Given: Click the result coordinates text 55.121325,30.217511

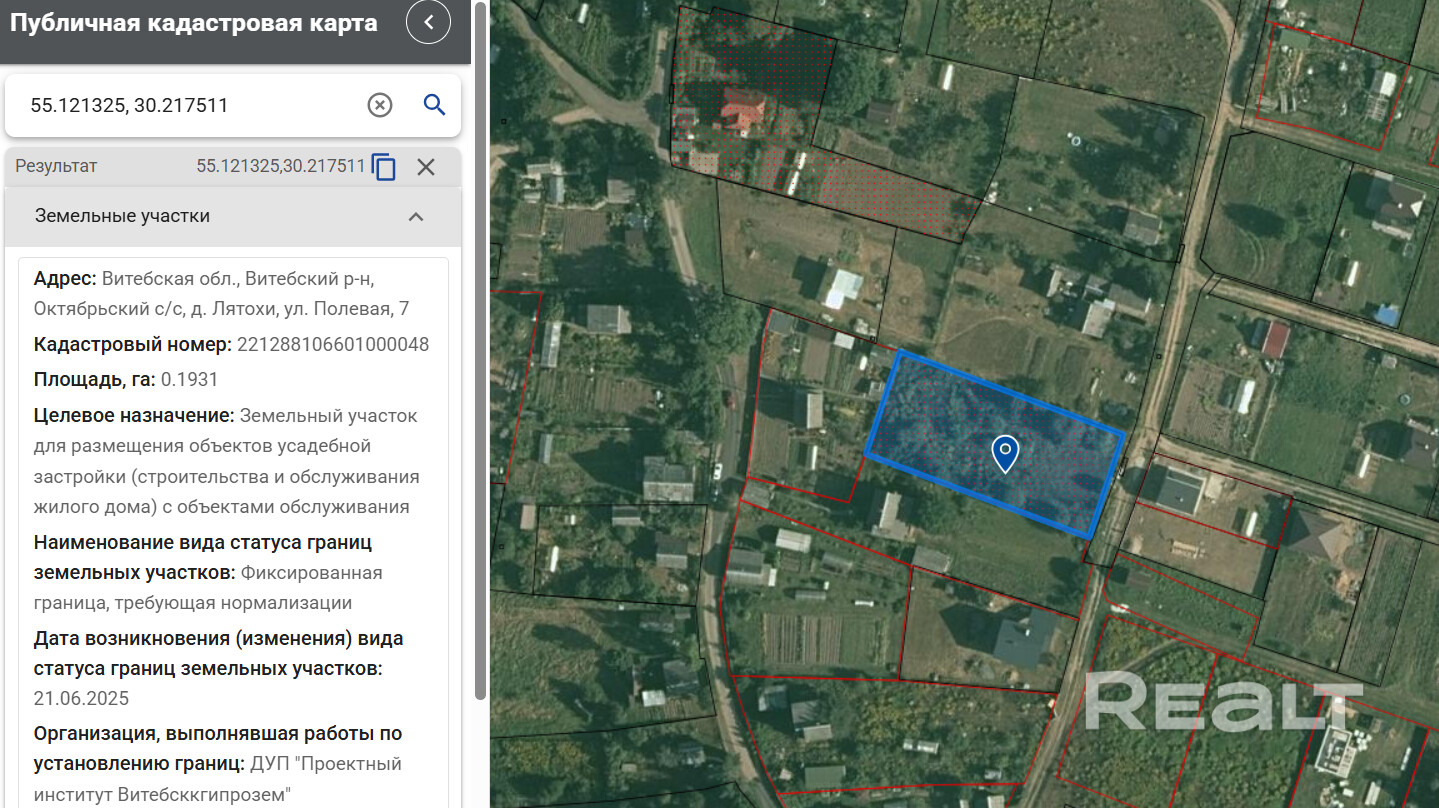Looking at the screenshot, I should coord(280,167).
